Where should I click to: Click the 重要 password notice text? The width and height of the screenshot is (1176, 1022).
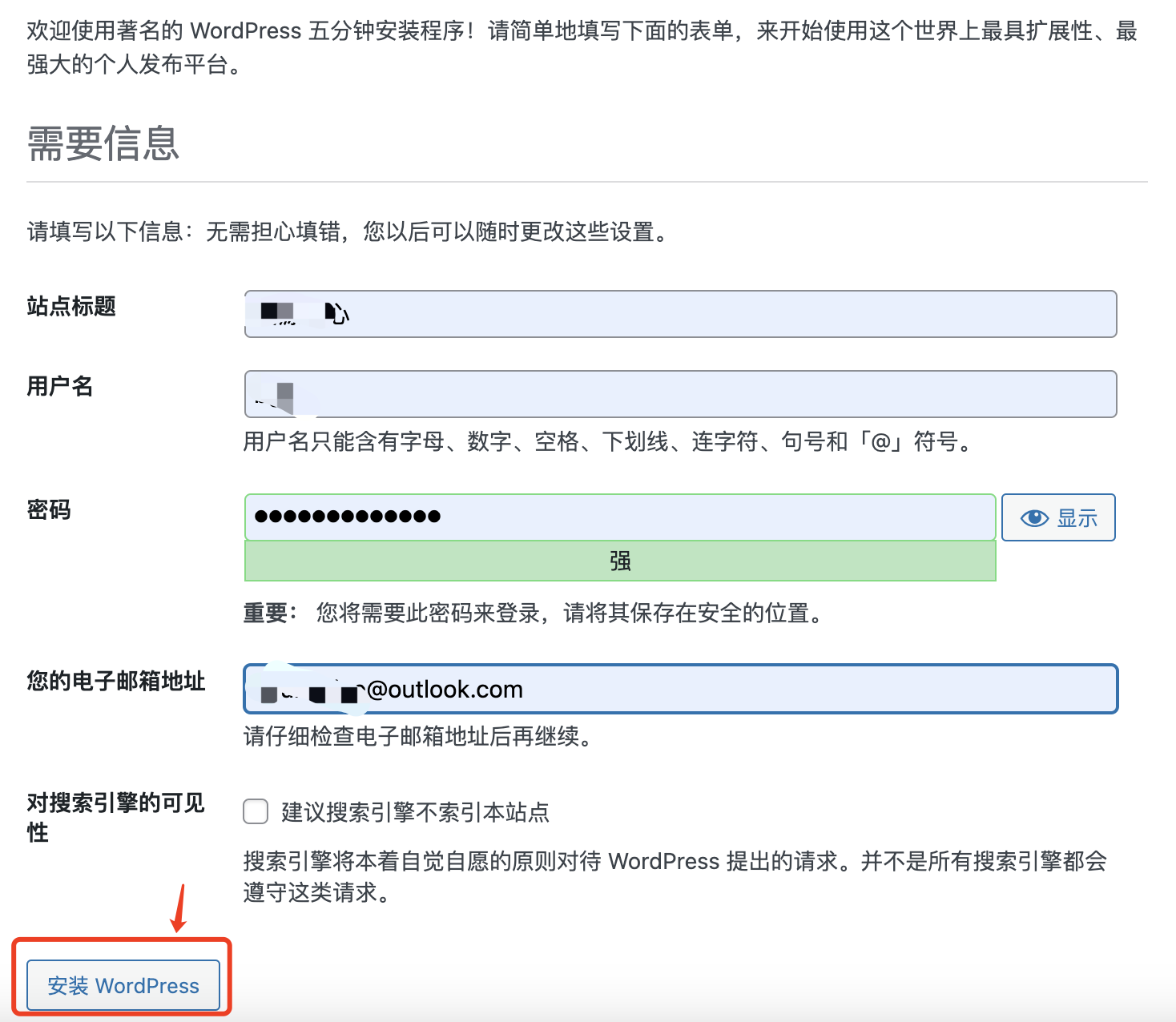pyautogui.click(x=534, y=614)
